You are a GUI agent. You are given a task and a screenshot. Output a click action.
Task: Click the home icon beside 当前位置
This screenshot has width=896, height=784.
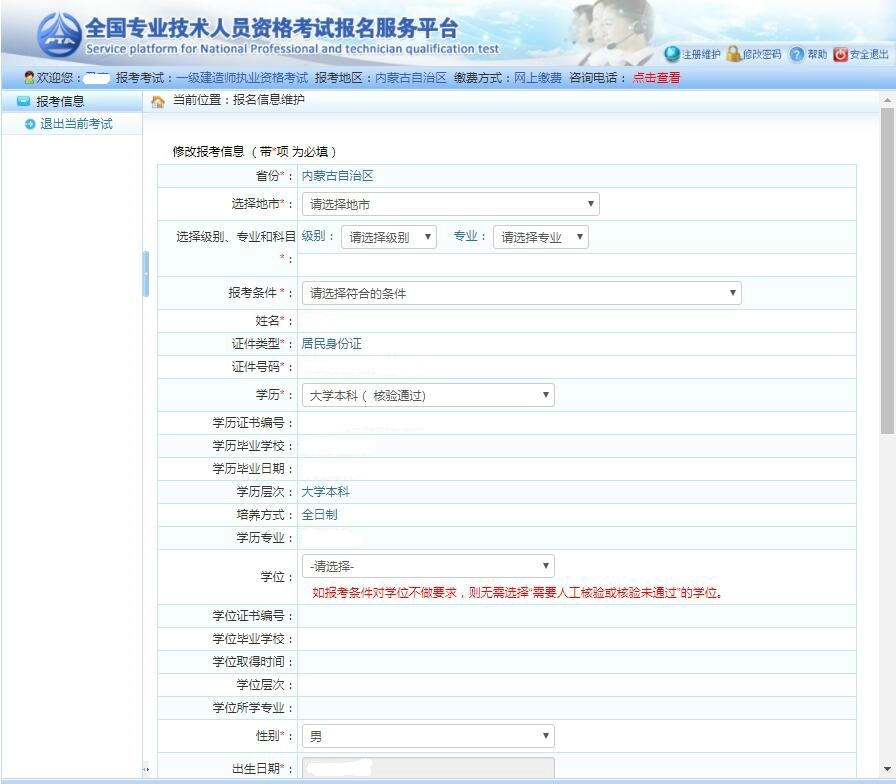coord(158,101)
